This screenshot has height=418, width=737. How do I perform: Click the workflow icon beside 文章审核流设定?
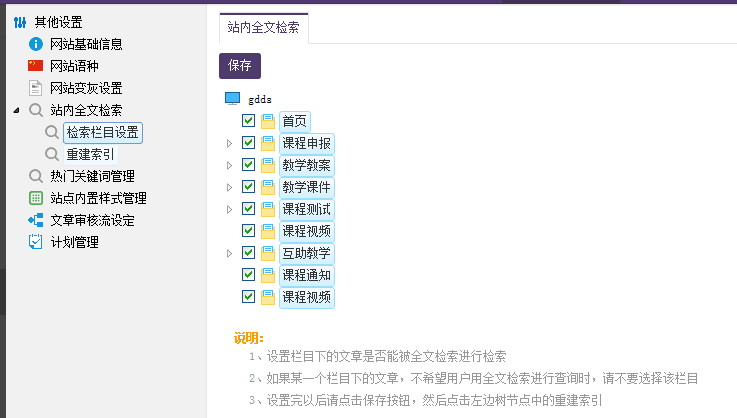click(36, 220)
